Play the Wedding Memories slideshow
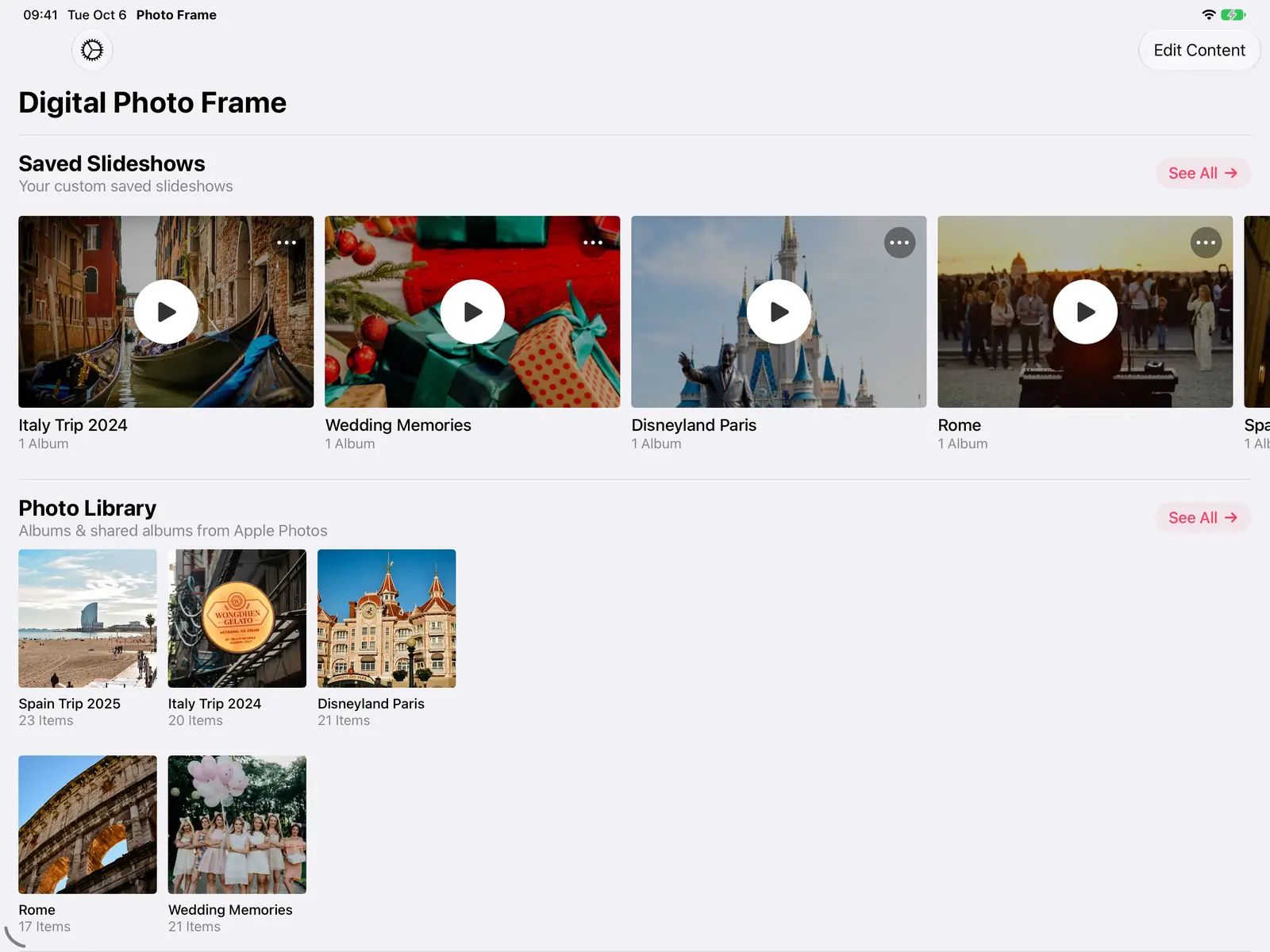Viewport: 1270px width, 952px height. tap(472, 312)
